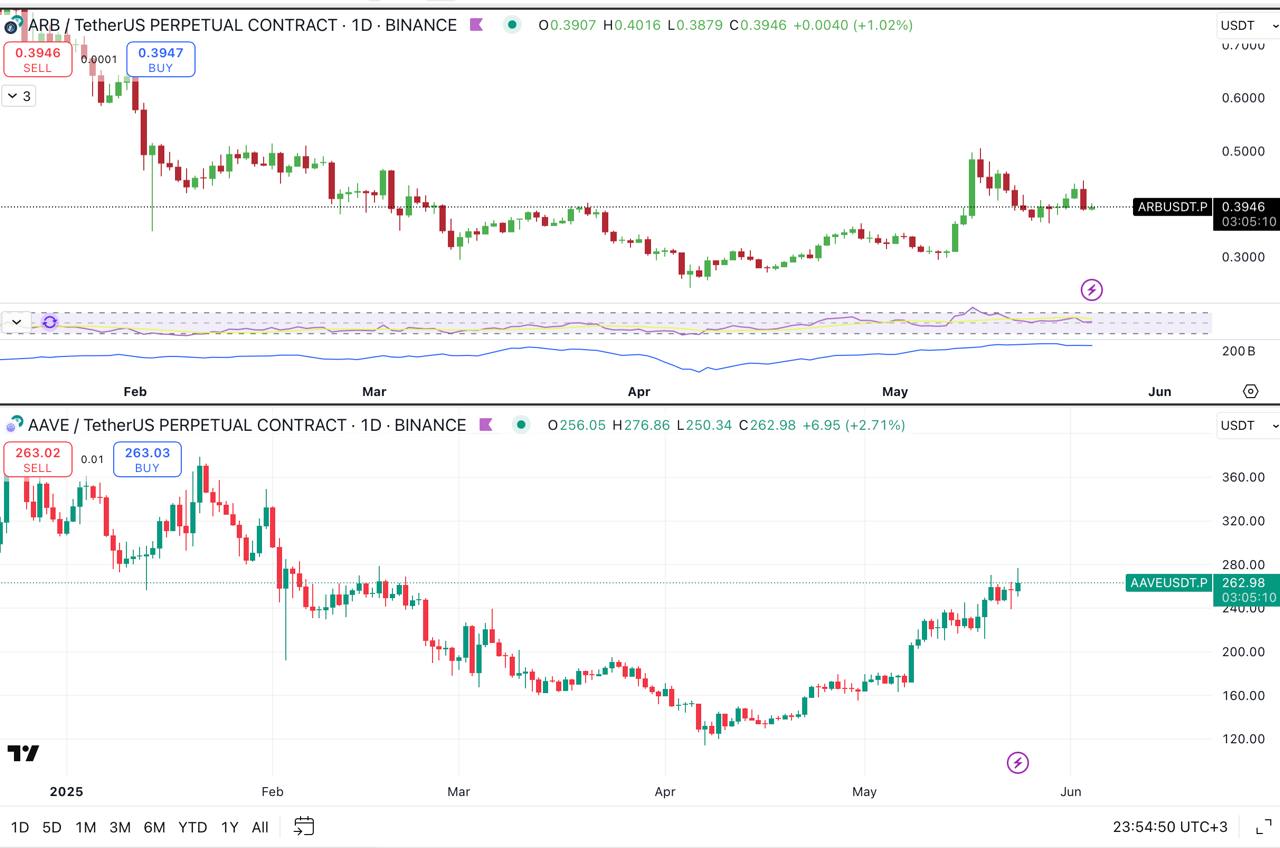Click the lightning event icon on ARB chart
Image resolution: width=1280 pixels, height=848 pixels.
1092,290
